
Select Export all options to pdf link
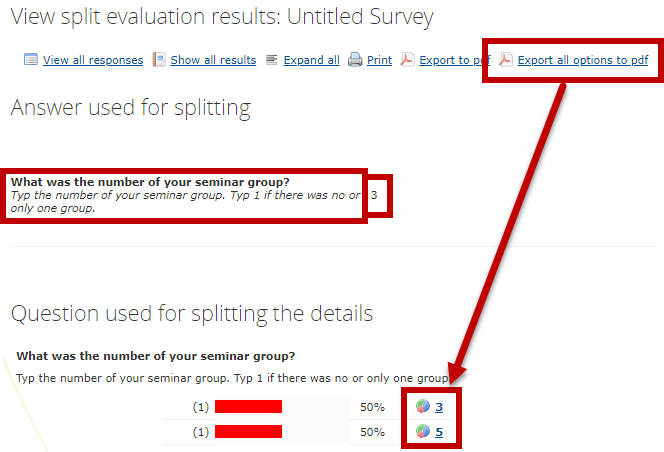tap(583, 60)
